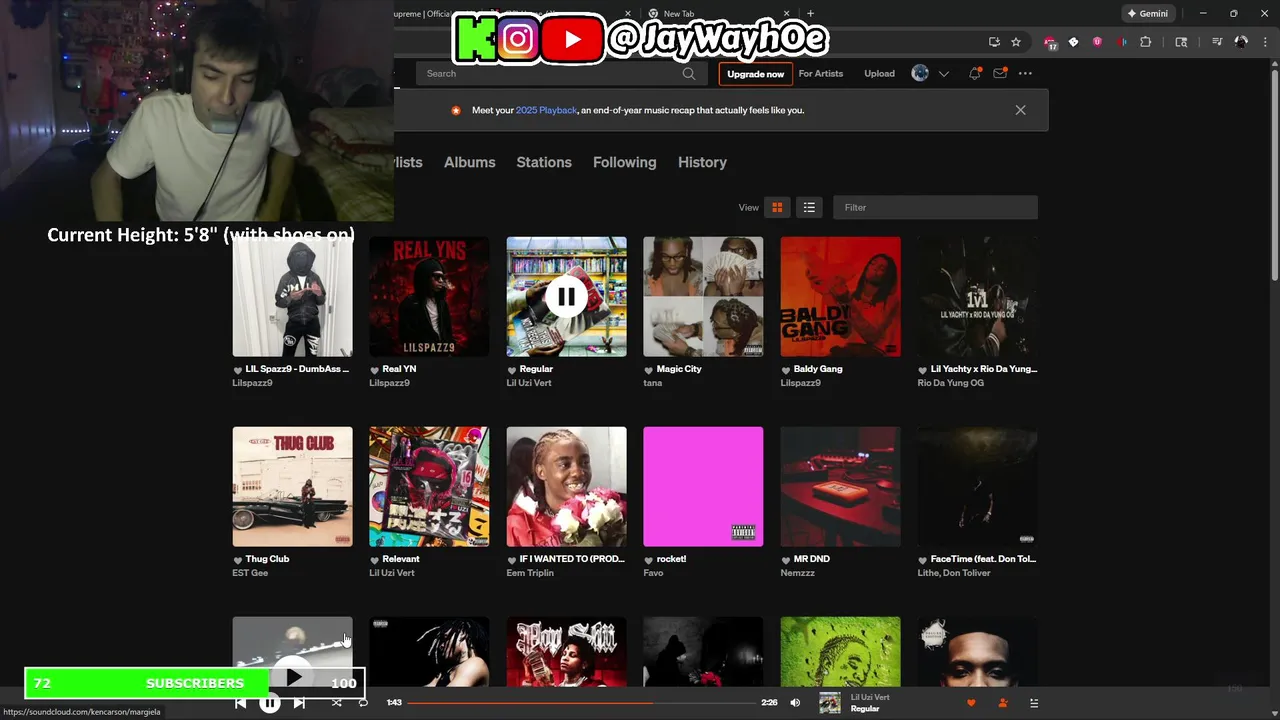The width and height of the screenshot is (1280, 720).
Task: Click the Upgrade now button
Action: click(x=756, y=74)
